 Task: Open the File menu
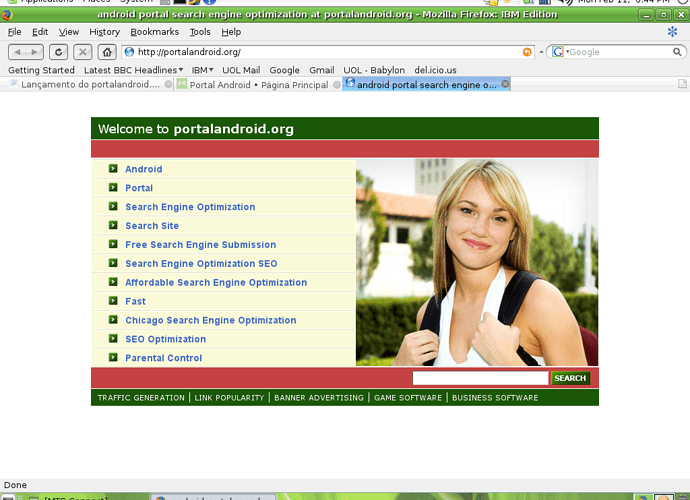coord(15,32)
